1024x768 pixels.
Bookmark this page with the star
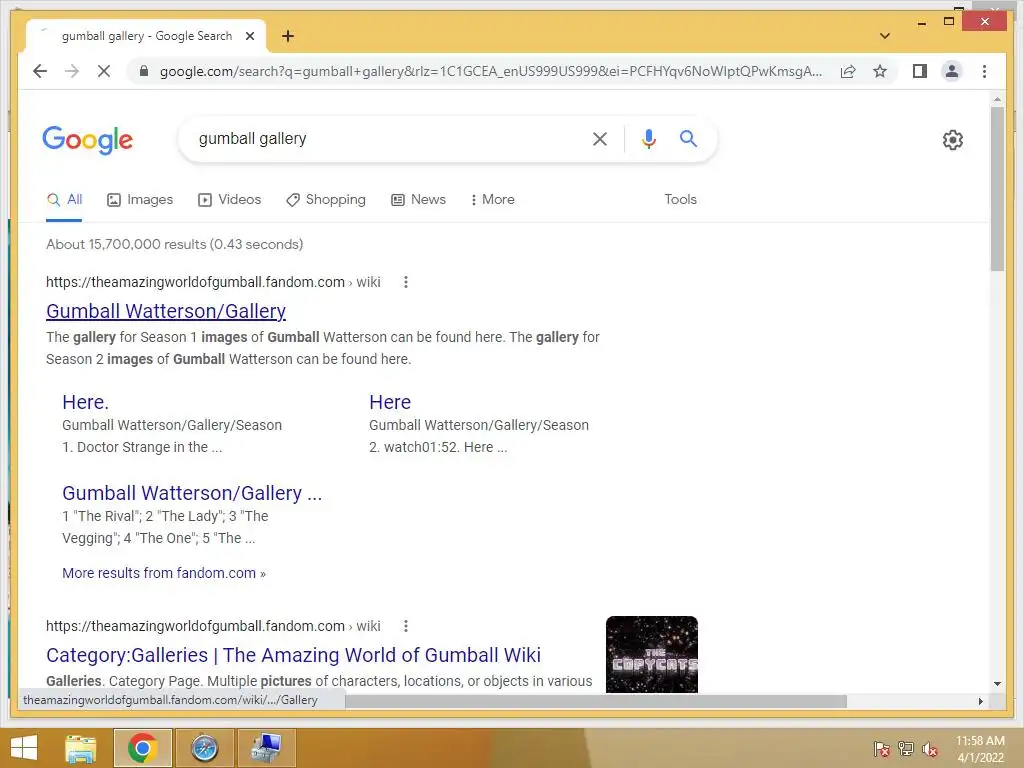[880, 71]
